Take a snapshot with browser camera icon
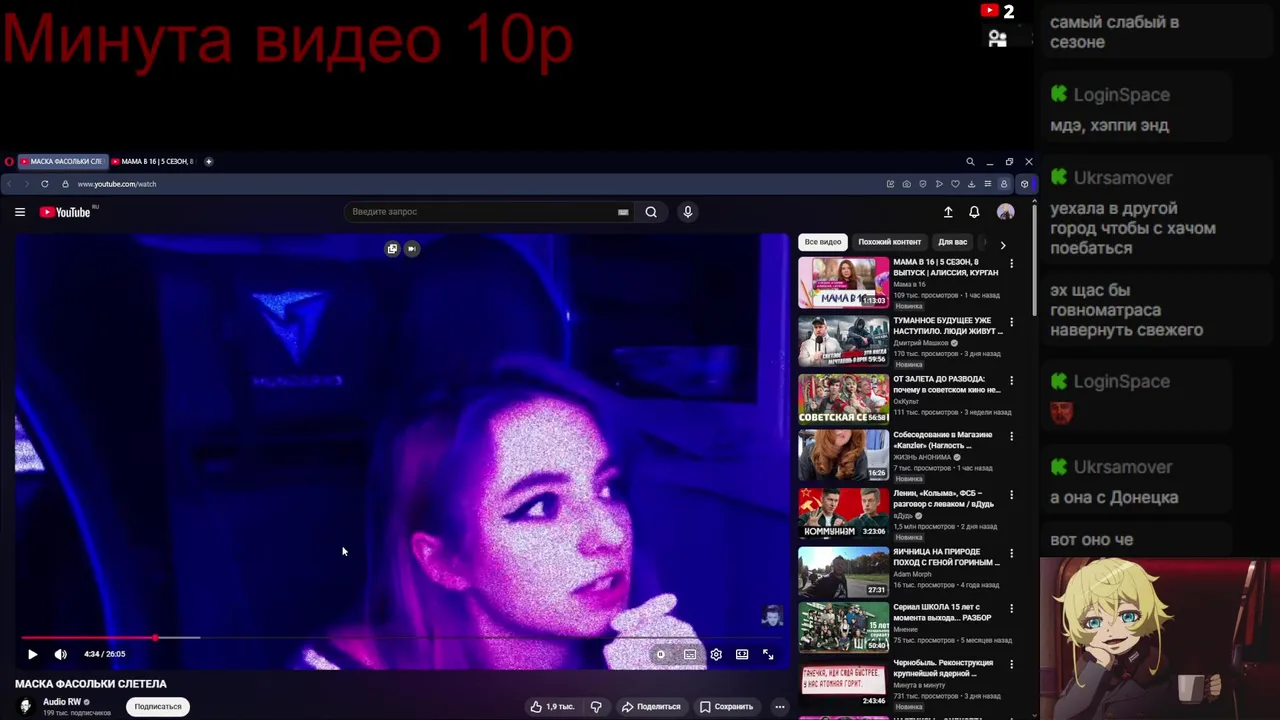 pos(906,184)
